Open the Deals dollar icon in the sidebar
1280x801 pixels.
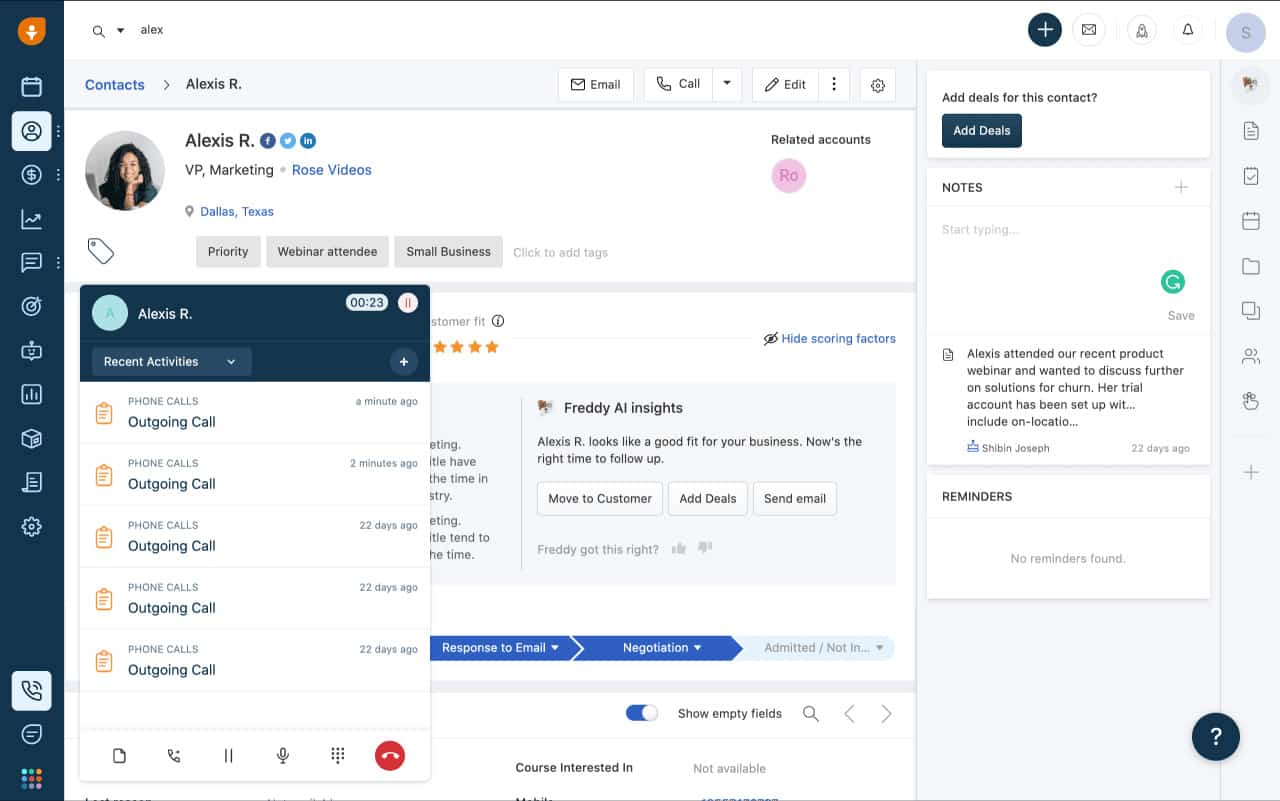[x=32, y=175]
